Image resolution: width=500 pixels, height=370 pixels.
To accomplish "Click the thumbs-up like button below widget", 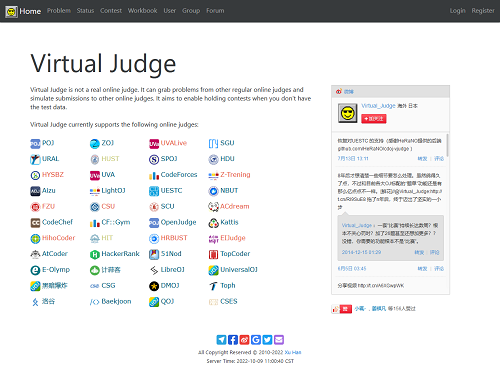I will [x=342, y=309].
